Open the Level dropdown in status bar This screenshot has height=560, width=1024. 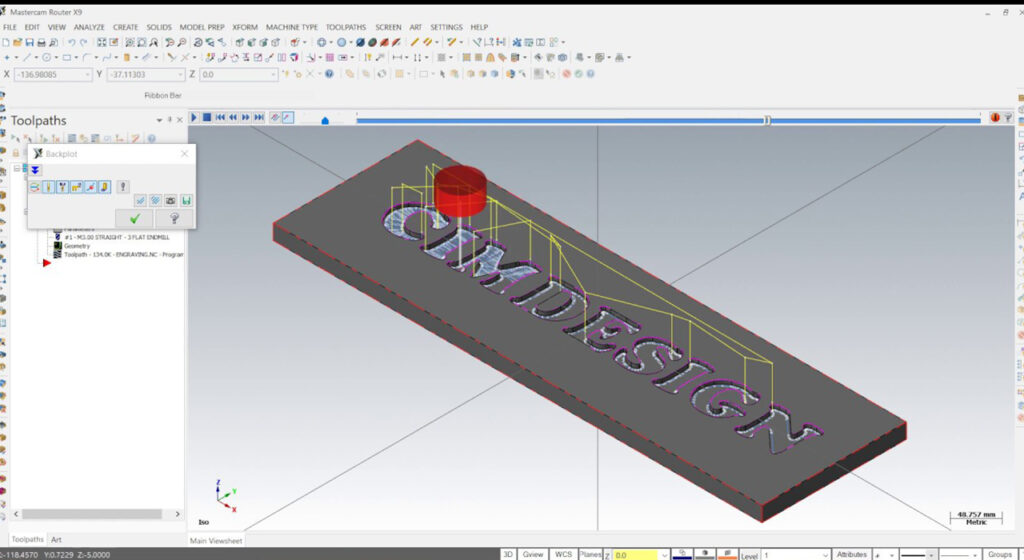tap(825, 555)
